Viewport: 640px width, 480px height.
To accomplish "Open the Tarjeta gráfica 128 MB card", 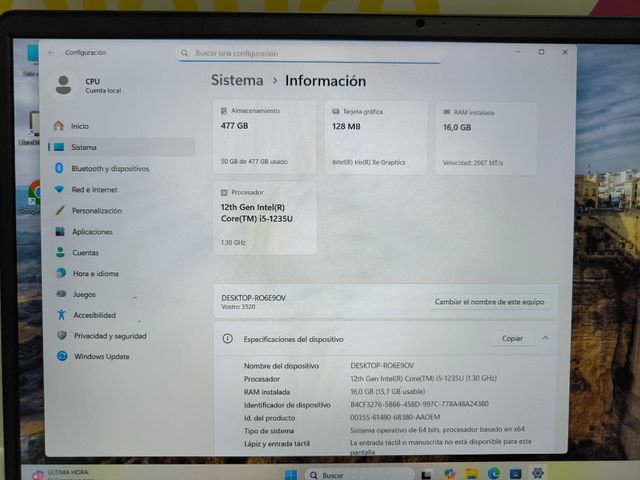I will tap(376, 138).
